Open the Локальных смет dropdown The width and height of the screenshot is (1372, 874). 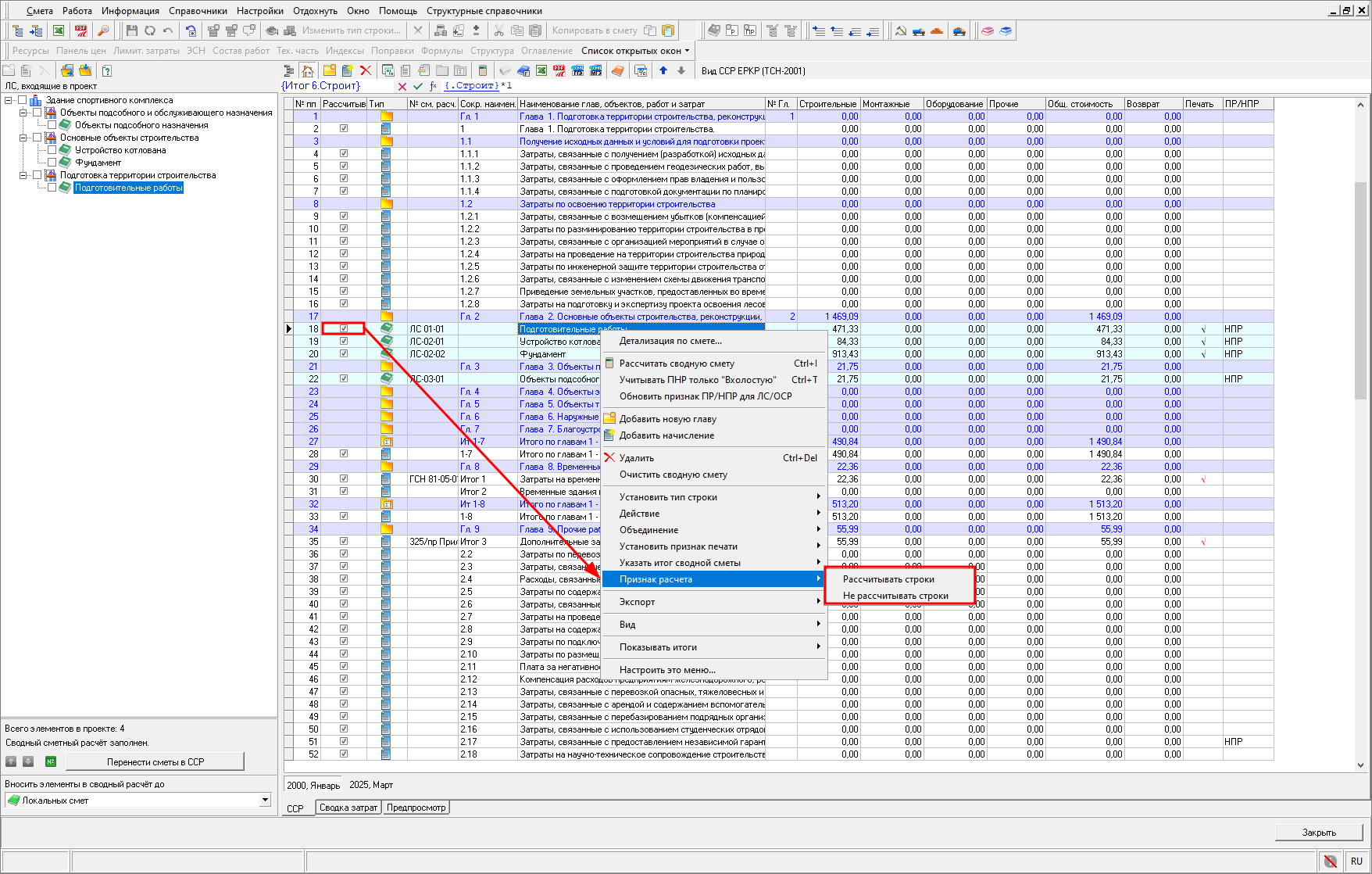(265, 800)
